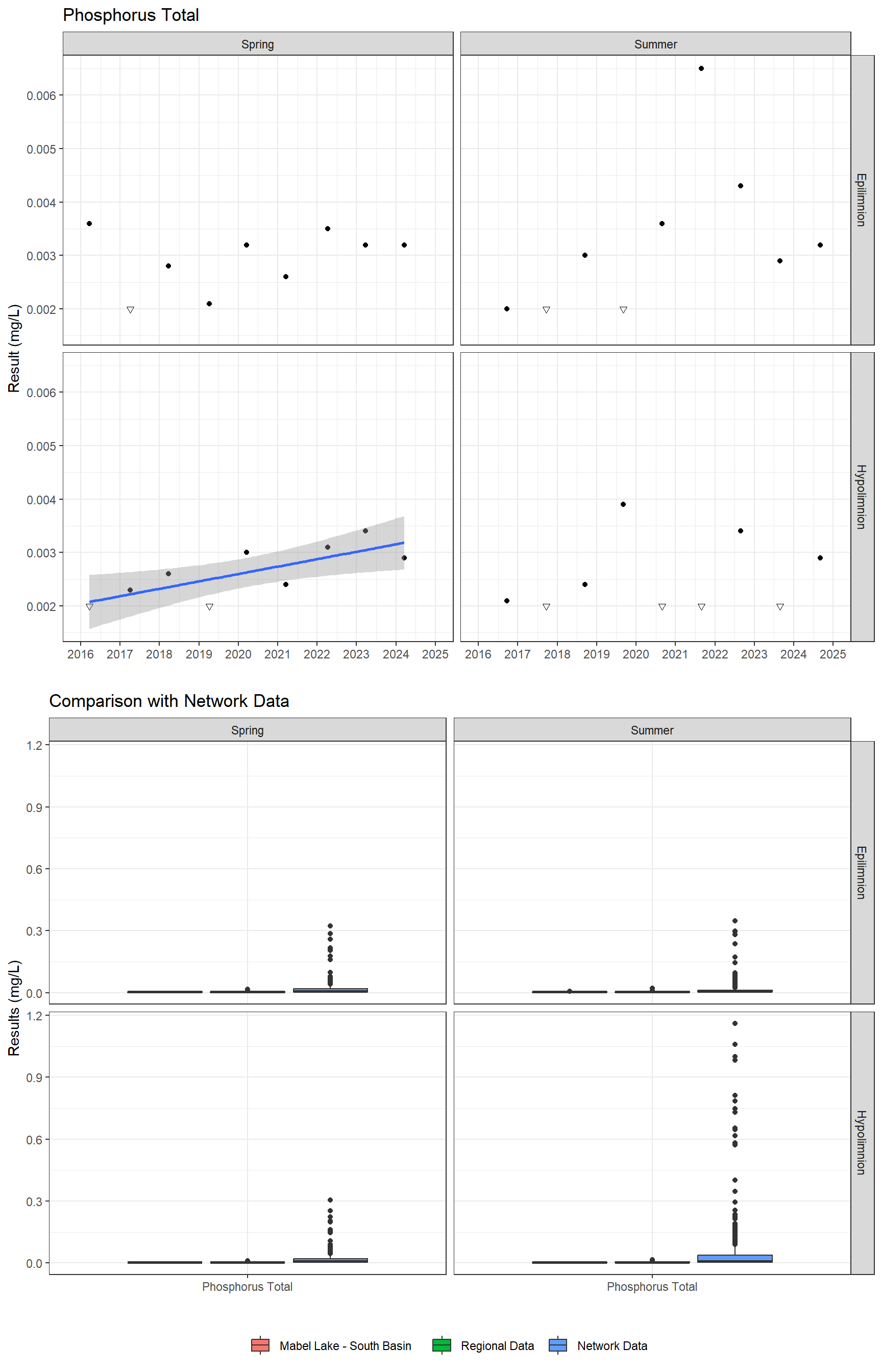This screenshot has height=1372, width=882.
Task: Click the 0.005 y-axis label of the time-series Hypolimnion row
Action: pos(41,446)
